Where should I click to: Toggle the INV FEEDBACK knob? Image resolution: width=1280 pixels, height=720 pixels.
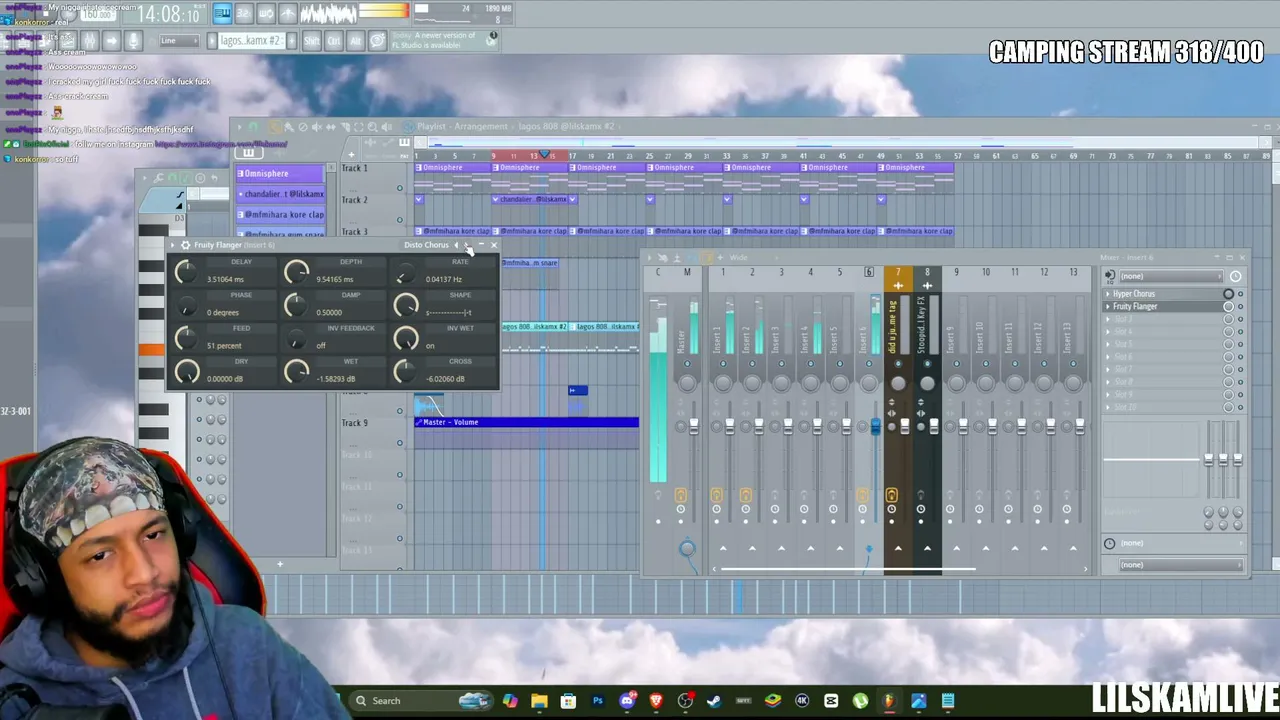(296, 340)
